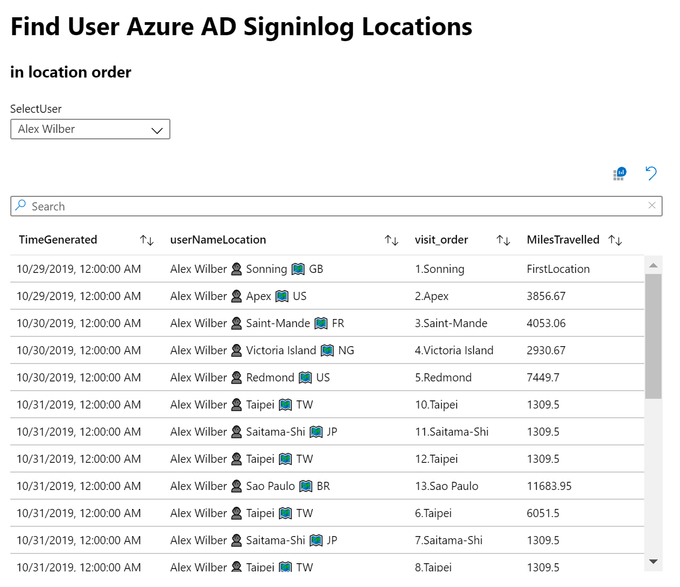Click scrollbar down arrow of table
This screenshot has width=680, height=587.
tap(654, 561)
